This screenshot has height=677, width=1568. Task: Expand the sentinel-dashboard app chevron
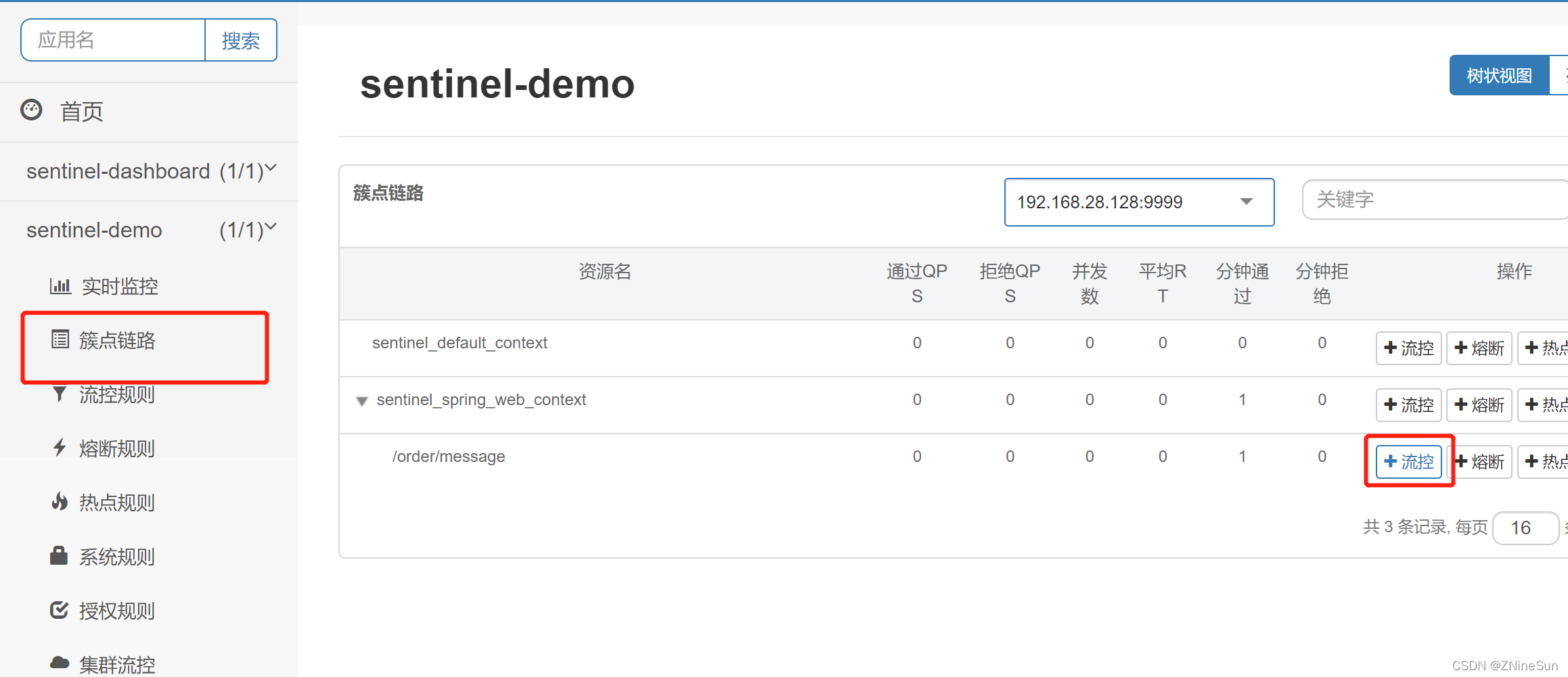[x=271, y=167]
